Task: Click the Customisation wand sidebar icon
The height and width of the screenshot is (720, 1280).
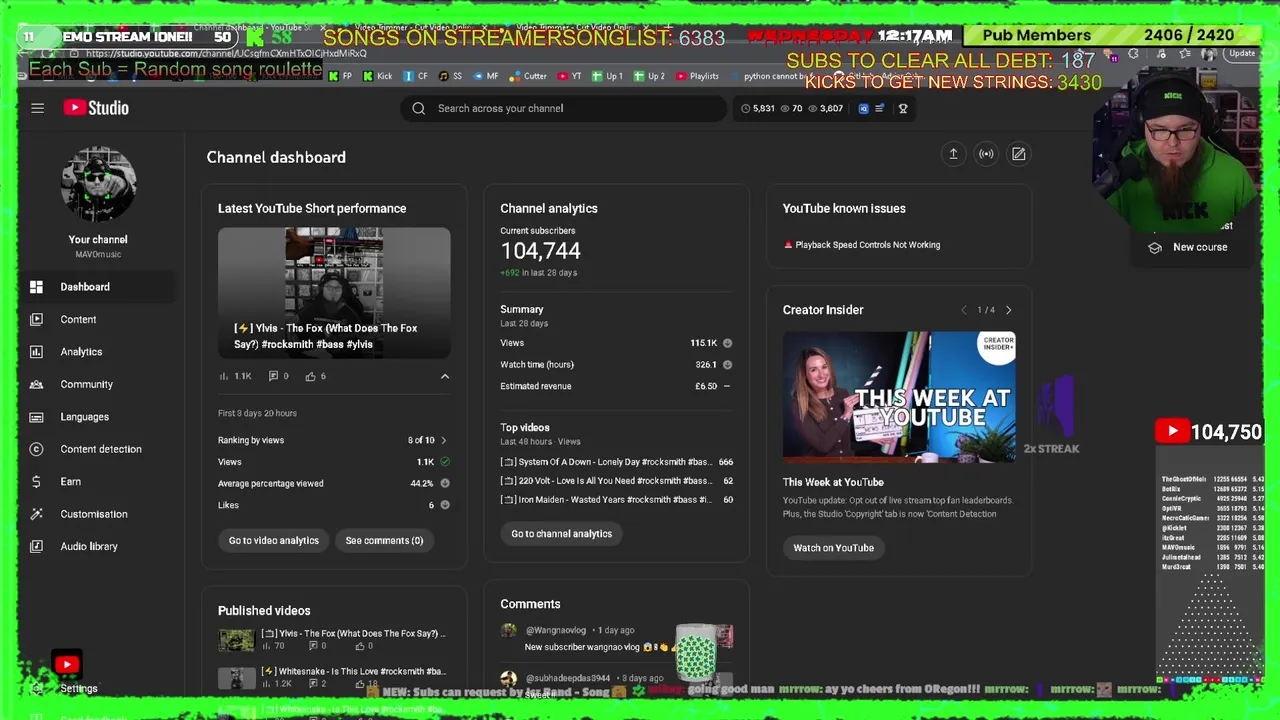Action: (x=36, y=514)
